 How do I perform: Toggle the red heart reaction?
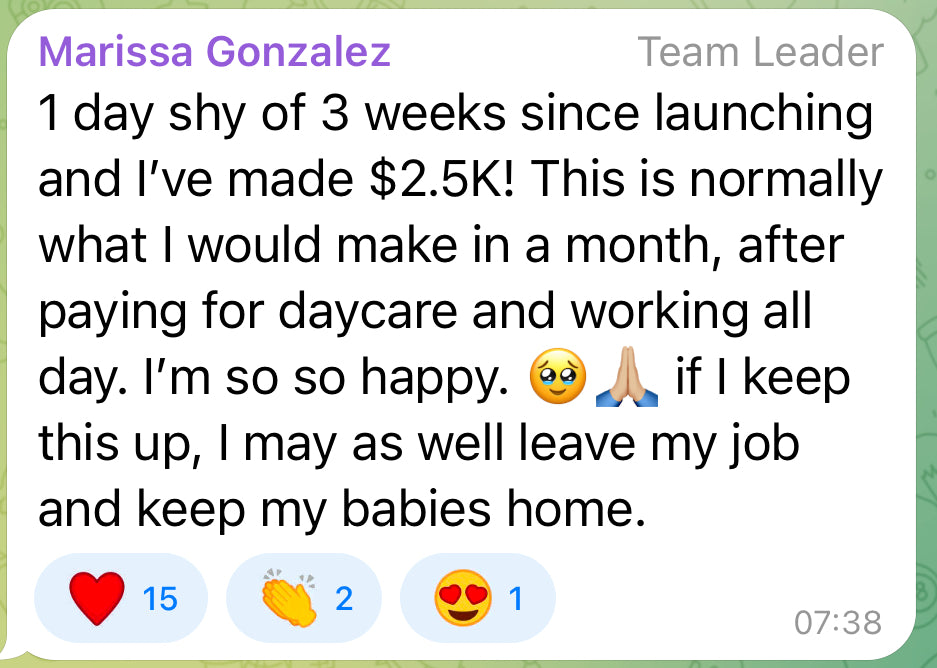120,598
